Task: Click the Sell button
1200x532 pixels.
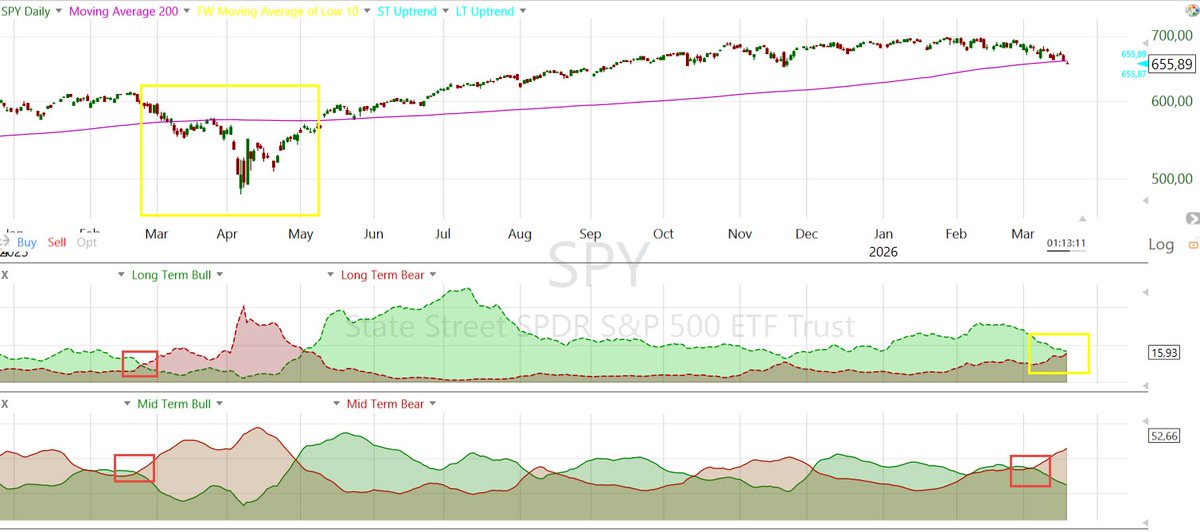Action: click(57, 243)
